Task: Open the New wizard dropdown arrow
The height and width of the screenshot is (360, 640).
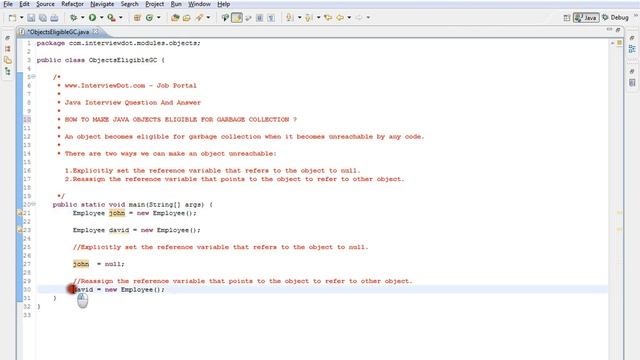Action: click(x=21, y=18)
